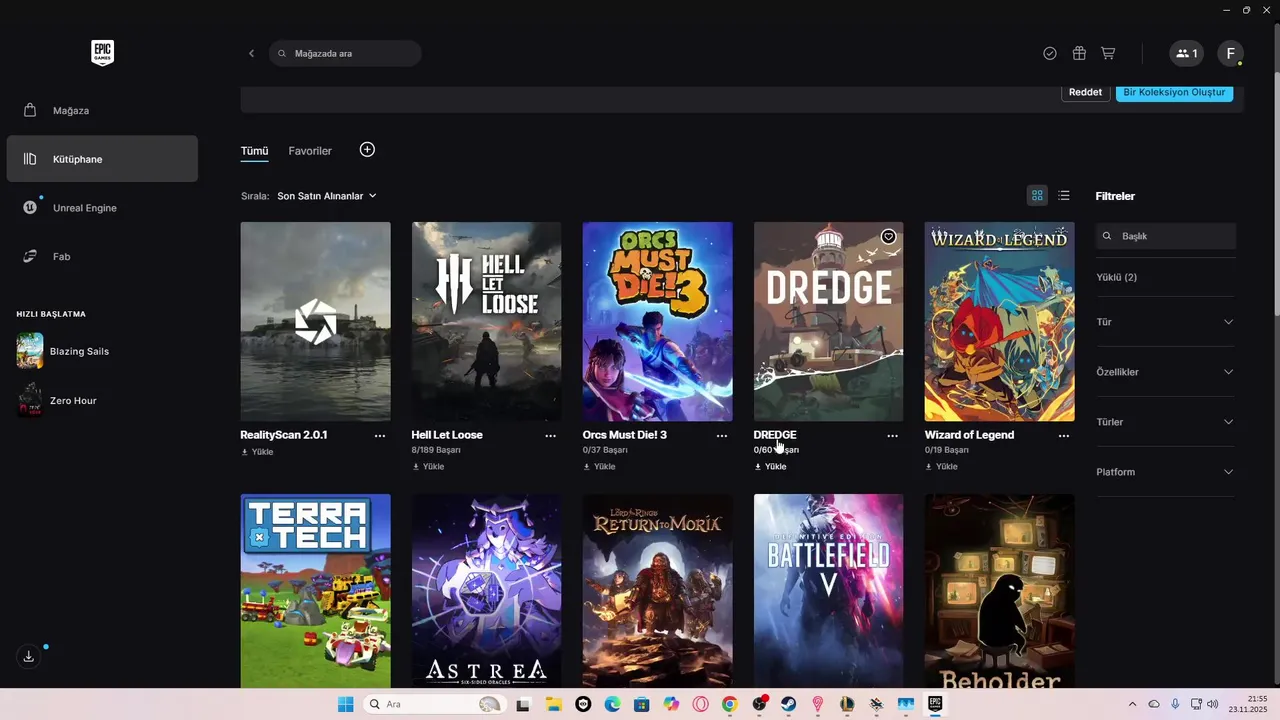This screenshot has height=720, width=1280.
Task: Show hidden system tray icons
Action: click(x=1132, y=704)
